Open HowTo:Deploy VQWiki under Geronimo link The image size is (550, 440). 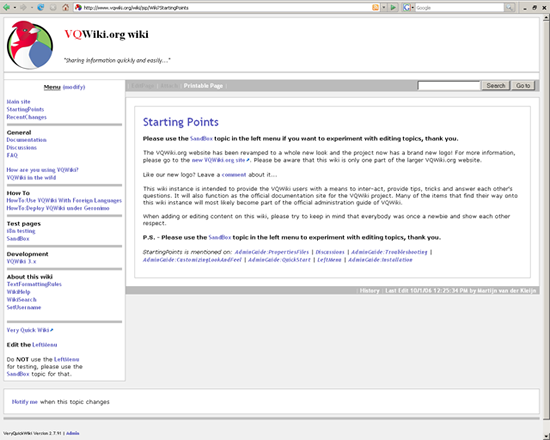coord(58,208)
